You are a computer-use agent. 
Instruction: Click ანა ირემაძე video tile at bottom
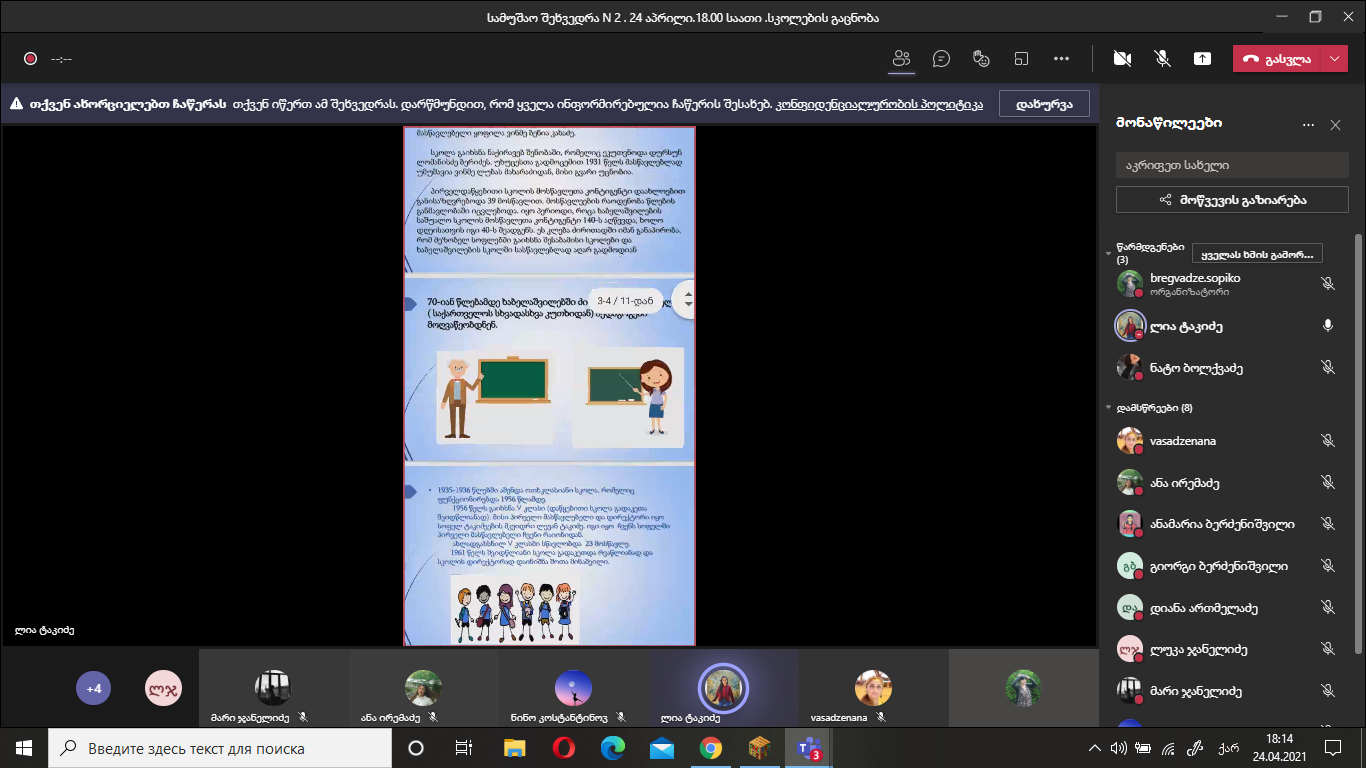point(423,688)
